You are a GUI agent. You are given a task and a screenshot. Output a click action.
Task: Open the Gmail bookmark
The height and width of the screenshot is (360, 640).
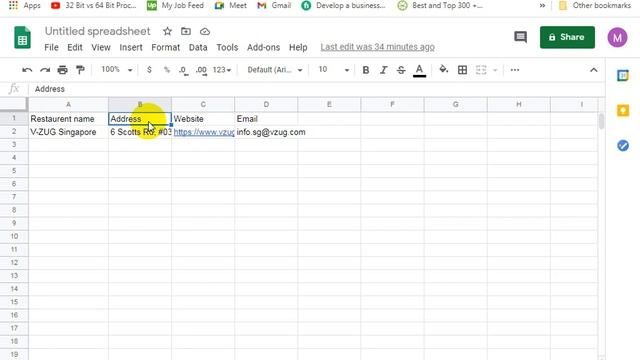click(274, 5)
